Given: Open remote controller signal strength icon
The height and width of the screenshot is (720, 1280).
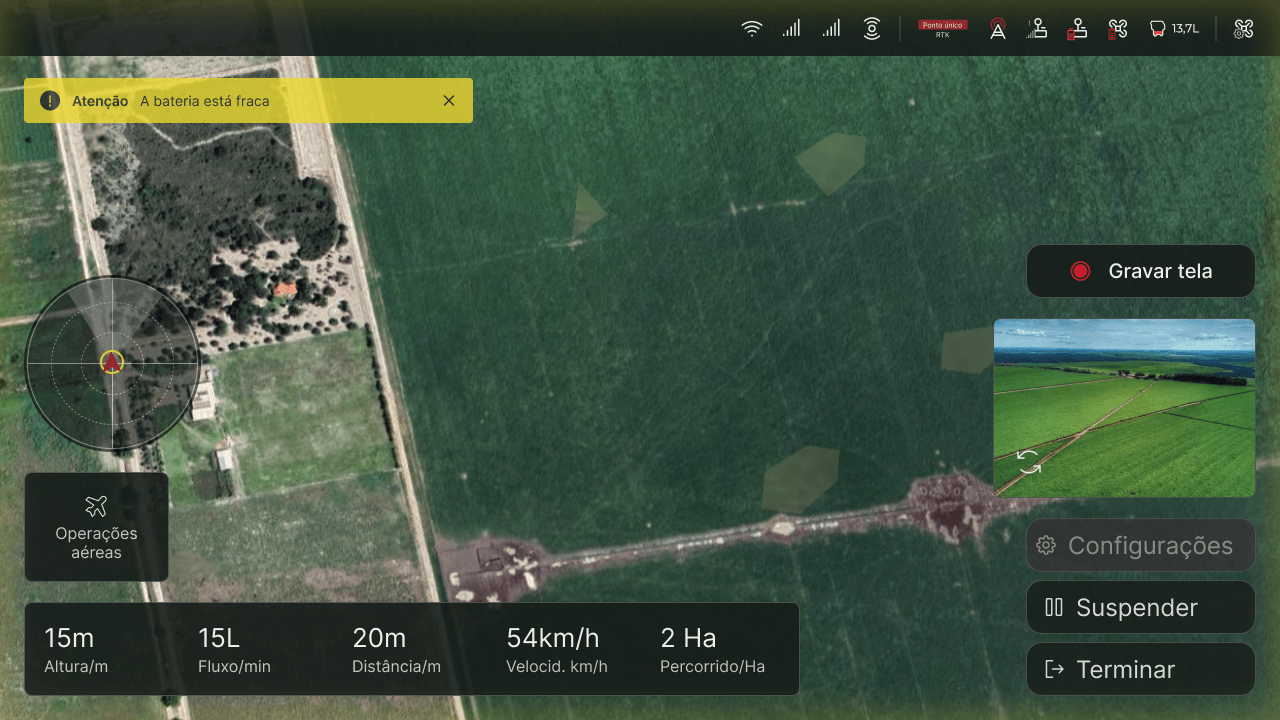Looking at the screenshot, I should [1037, 29].
